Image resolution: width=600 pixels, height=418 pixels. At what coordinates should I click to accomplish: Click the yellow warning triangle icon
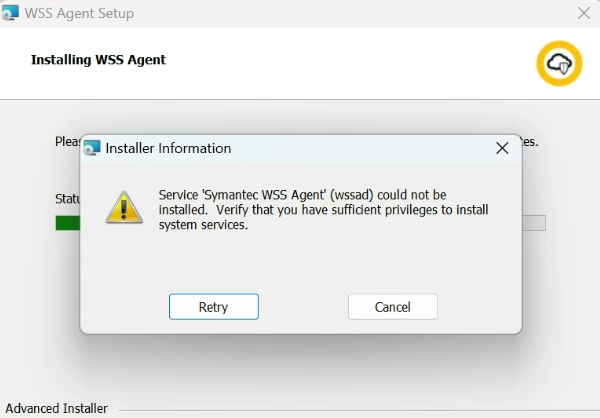click(x=124, y=207)
